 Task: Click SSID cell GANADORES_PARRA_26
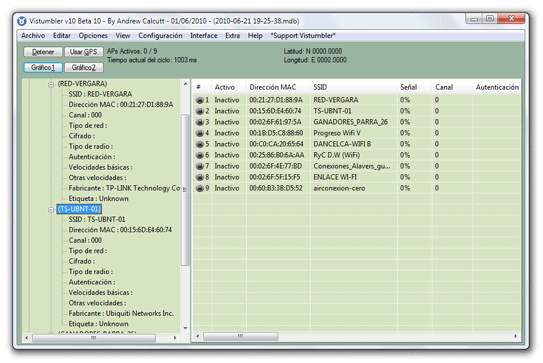tap(350, 122)
